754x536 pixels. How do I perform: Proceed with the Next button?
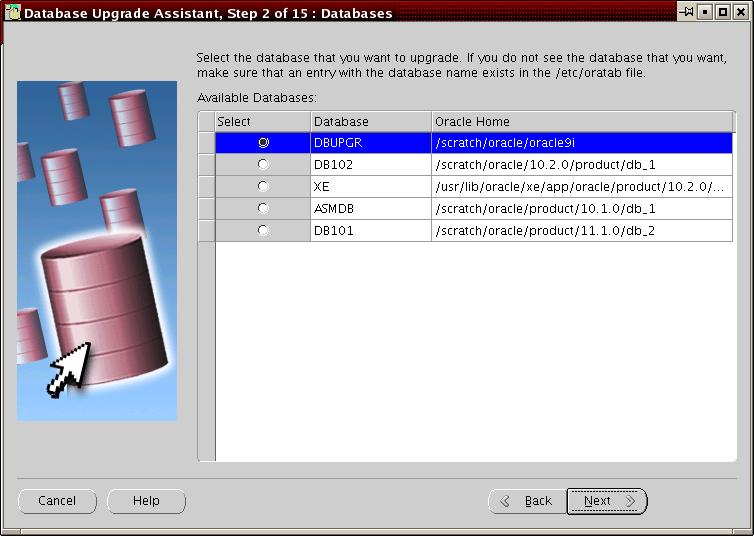coord(607,501)
